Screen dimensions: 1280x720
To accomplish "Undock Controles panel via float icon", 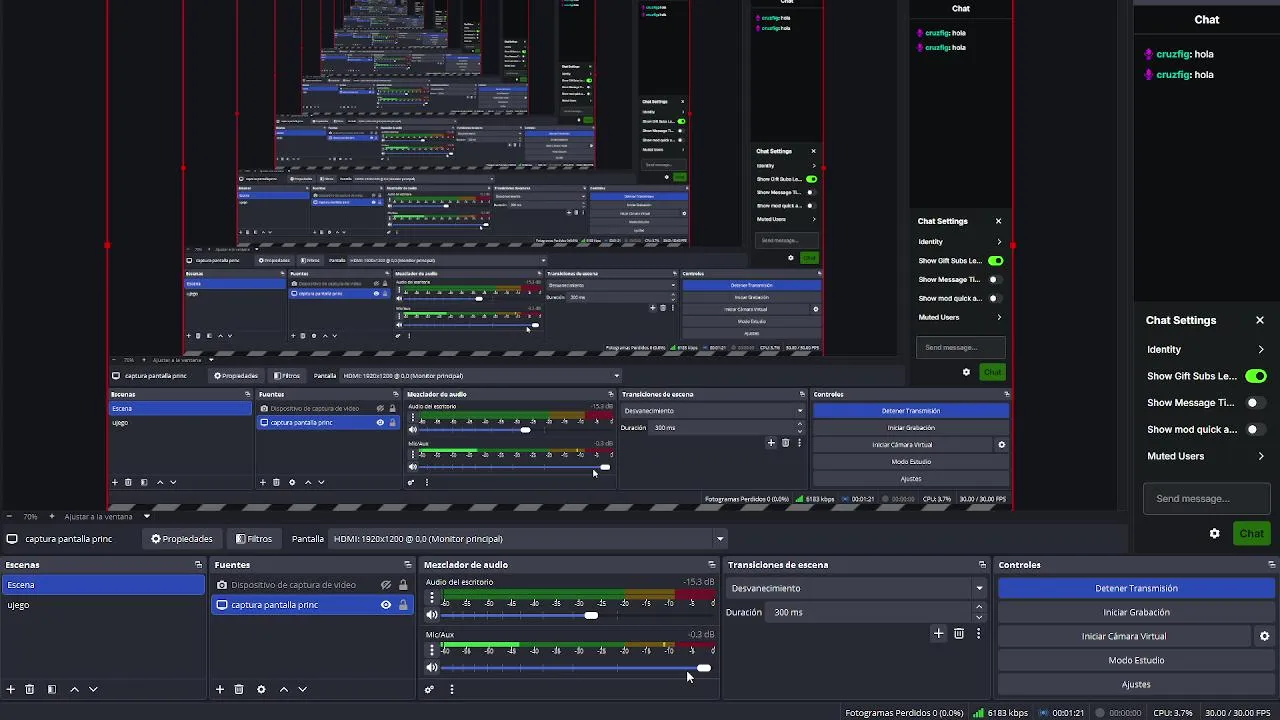I will [1272, 565].
